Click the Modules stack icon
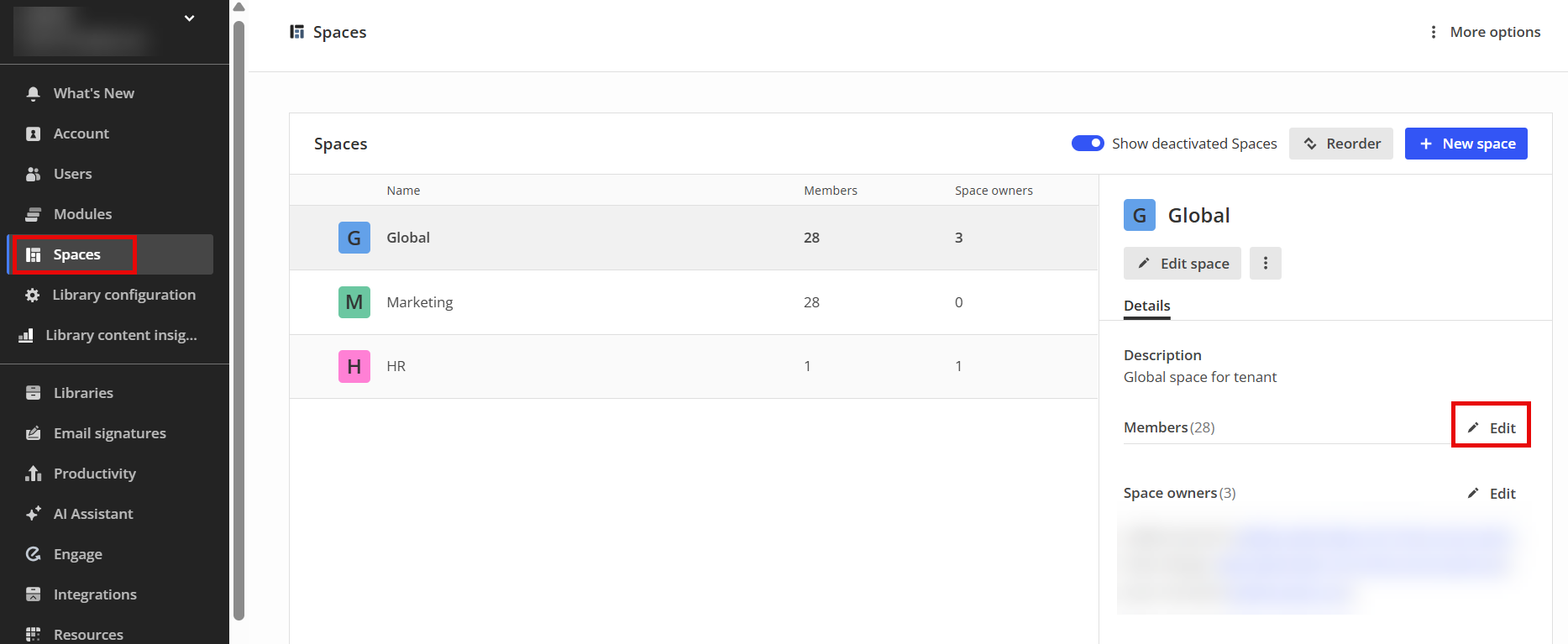The height and width of the screenshot is (644, 1568). pyautogui.click(x=34, y=214)
